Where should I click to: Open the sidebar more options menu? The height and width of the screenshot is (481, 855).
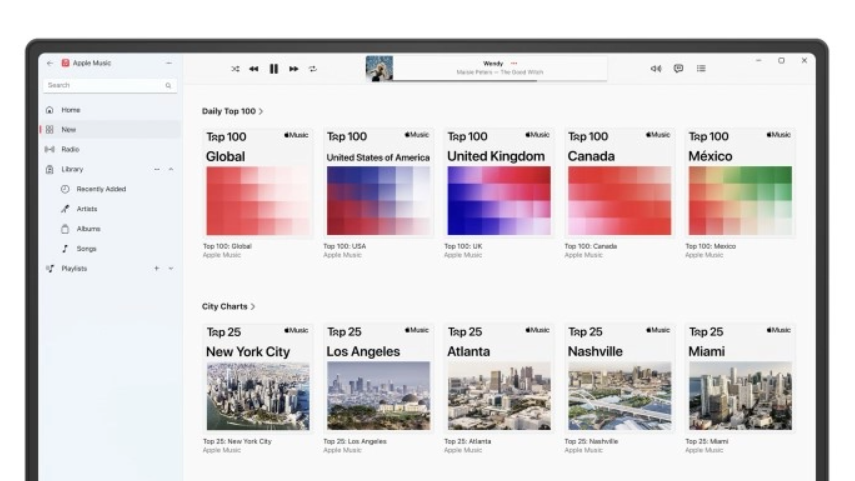click(169, 63)
